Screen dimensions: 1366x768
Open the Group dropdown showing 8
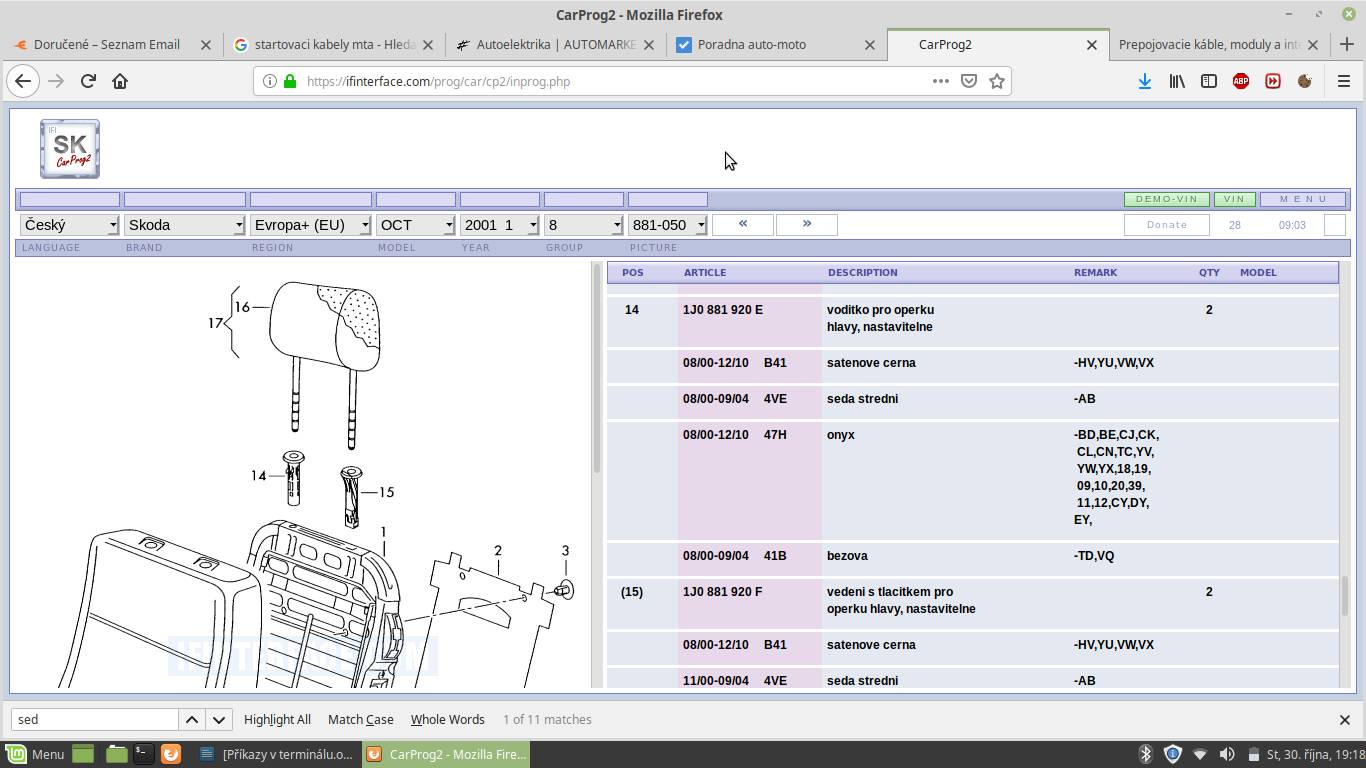[x=584, y=225]
